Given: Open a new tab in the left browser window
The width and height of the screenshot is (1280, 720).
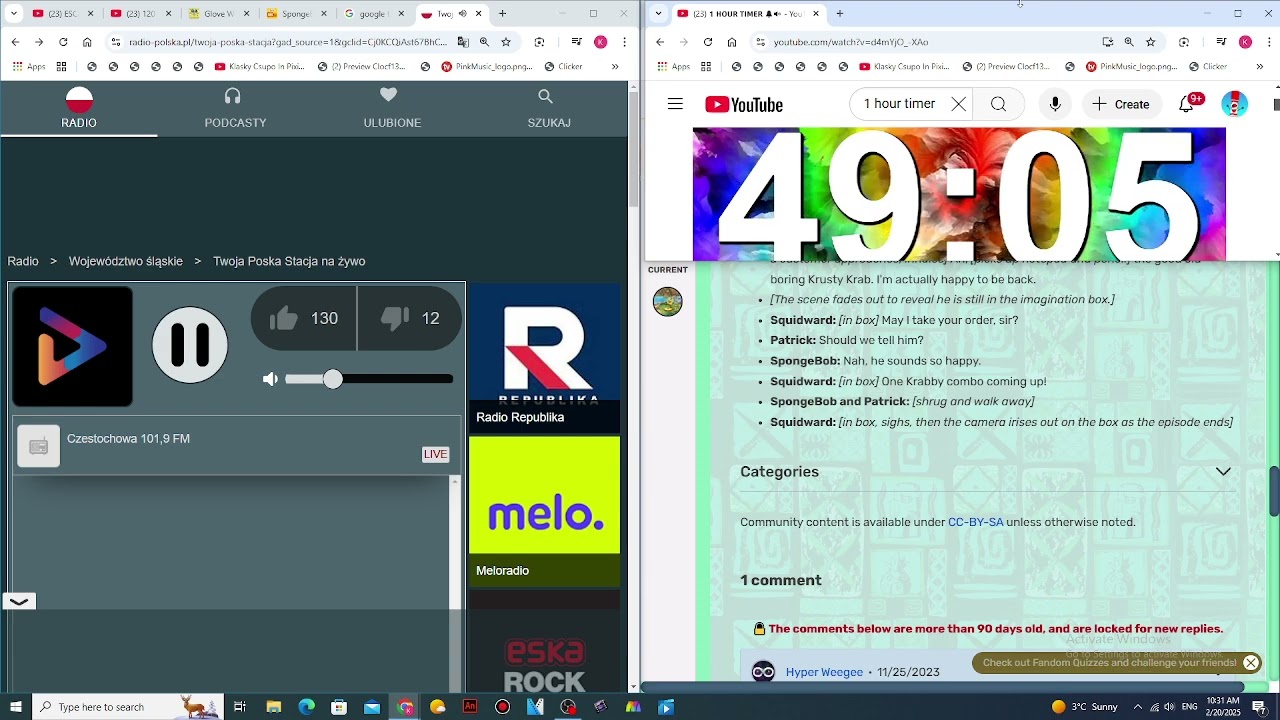Looking at the screenshot, I should 502,14.
